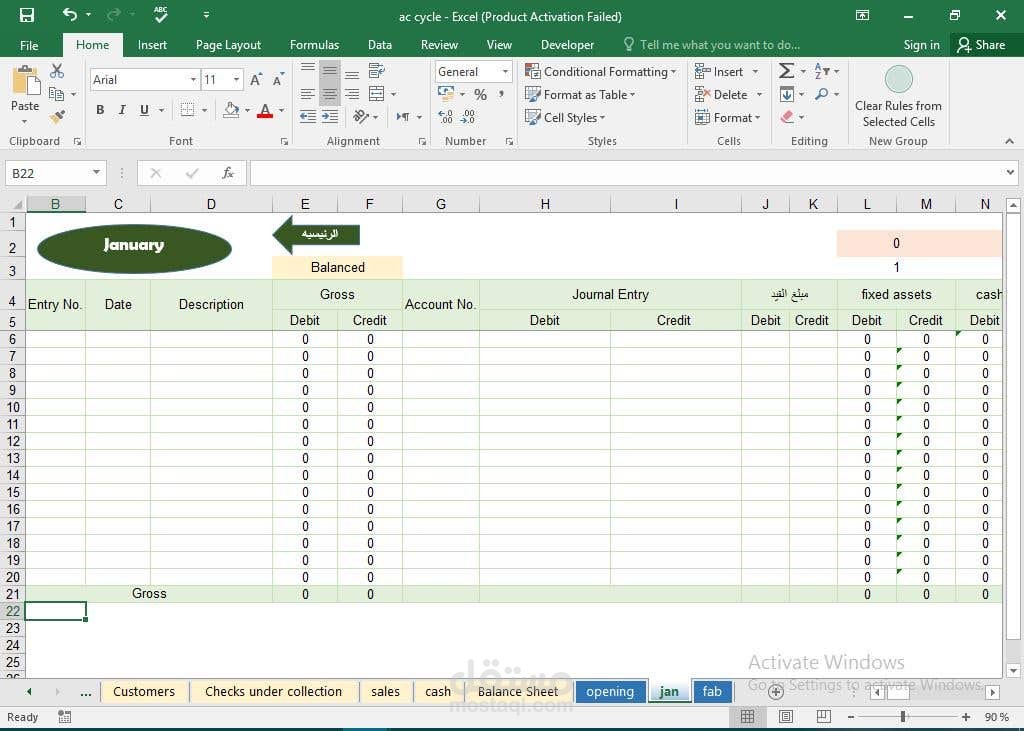1024x731 pixels.
Task: Open the font size dropdown
Action: click(236, 80)
